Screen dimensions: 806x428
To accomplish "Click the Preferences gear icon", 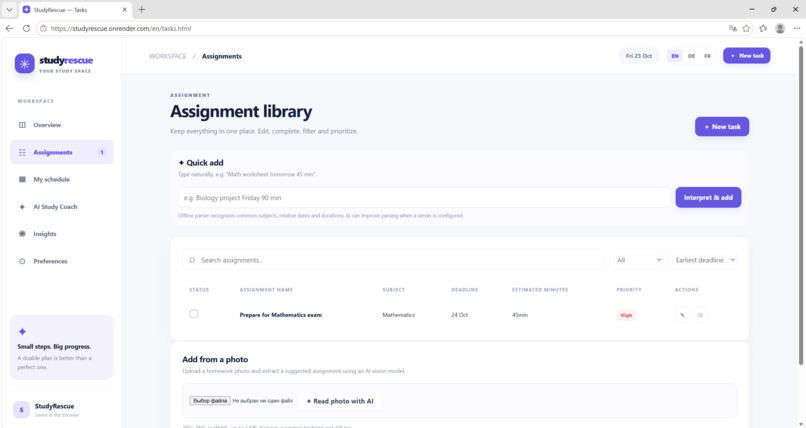I will [x=22, y=261].
